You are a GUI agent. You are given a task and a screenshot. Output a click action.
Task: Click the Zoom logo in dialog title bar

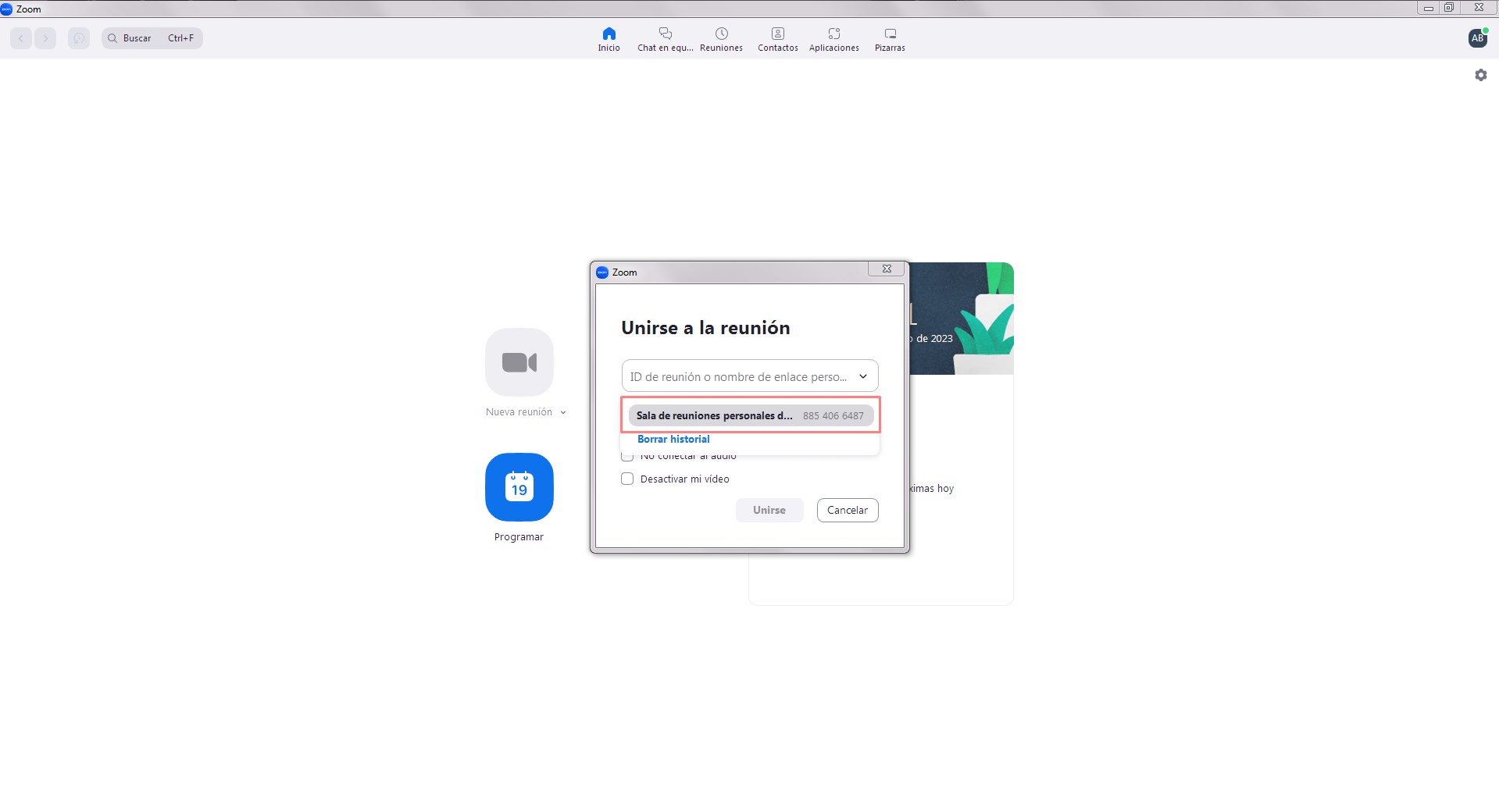click(x=601, y=272)
